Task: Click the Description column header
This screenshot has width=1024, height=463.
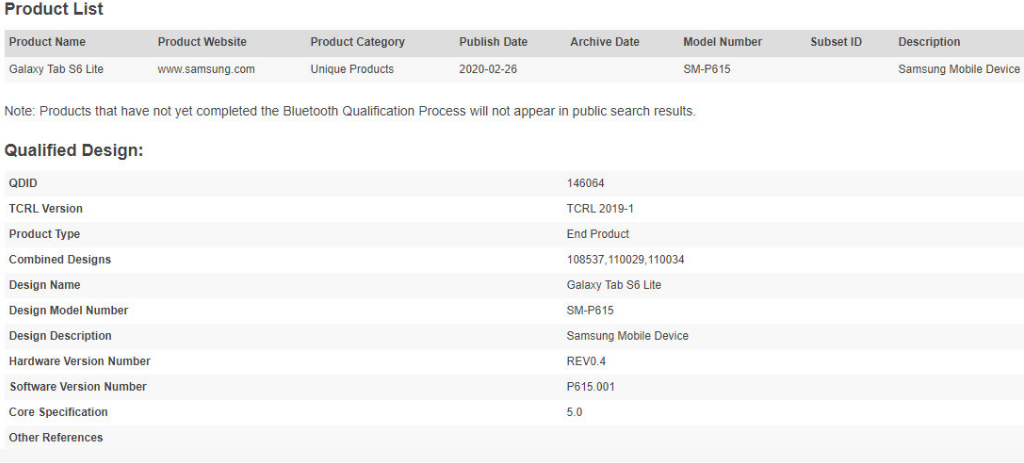Action: tap(929, 42)
